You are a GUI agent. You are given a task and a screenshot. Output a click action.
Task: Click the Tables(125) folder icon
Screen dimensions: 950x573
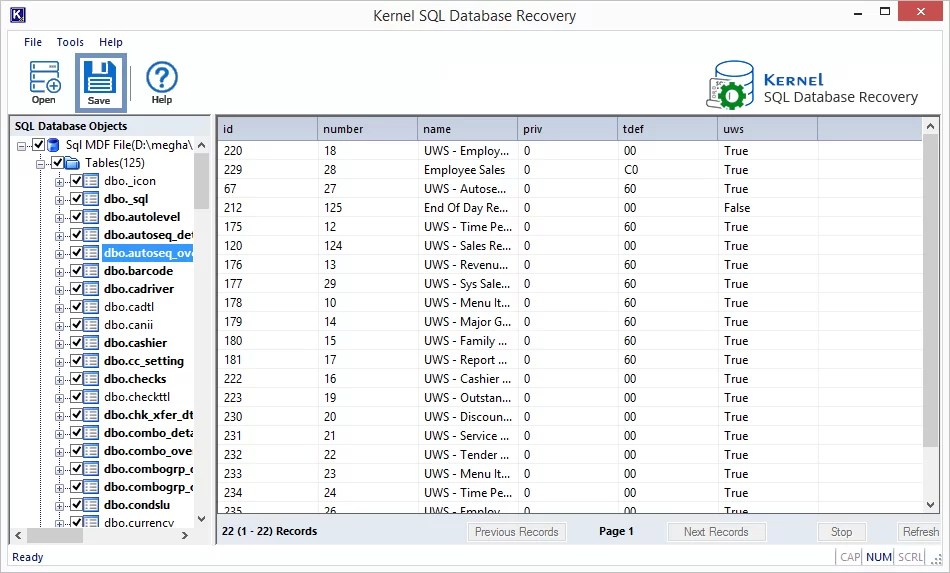(72, 163)
